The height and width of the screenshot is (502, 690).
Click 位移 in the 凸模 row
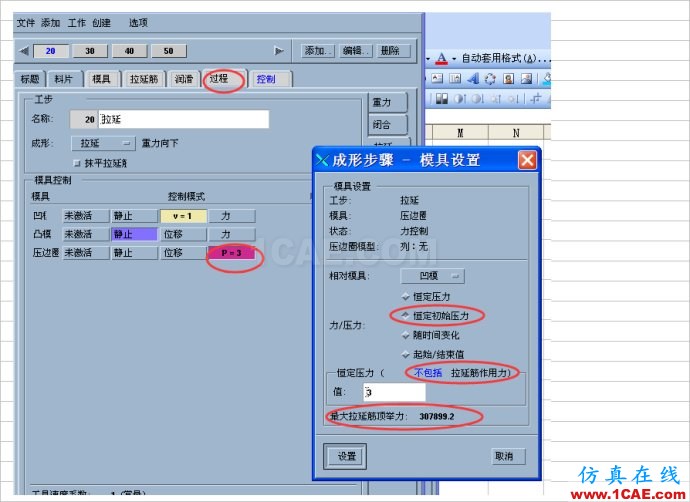click(183, 234)
